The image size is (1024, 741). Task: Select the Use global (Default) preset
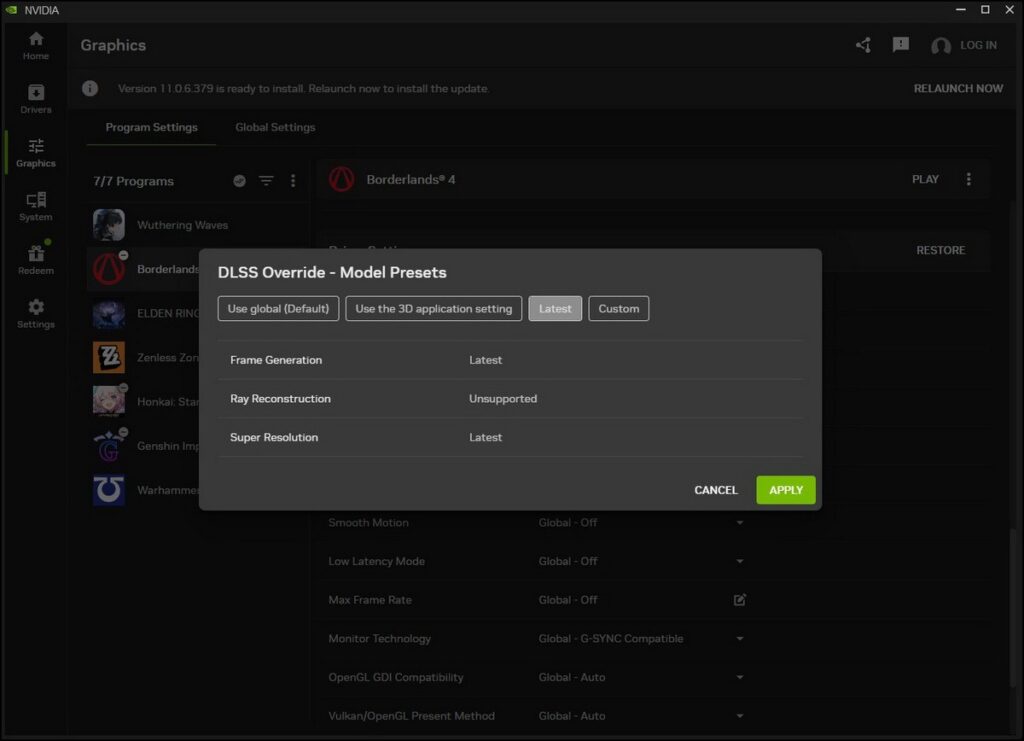tap(278, 309)
